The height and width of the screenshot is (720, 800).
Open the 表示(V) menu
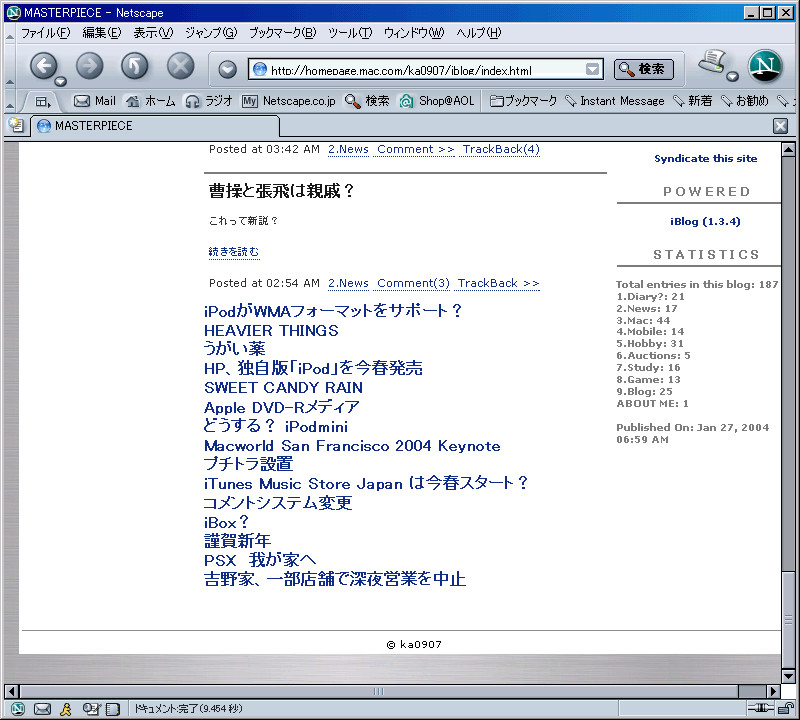[x=153, y=33]
